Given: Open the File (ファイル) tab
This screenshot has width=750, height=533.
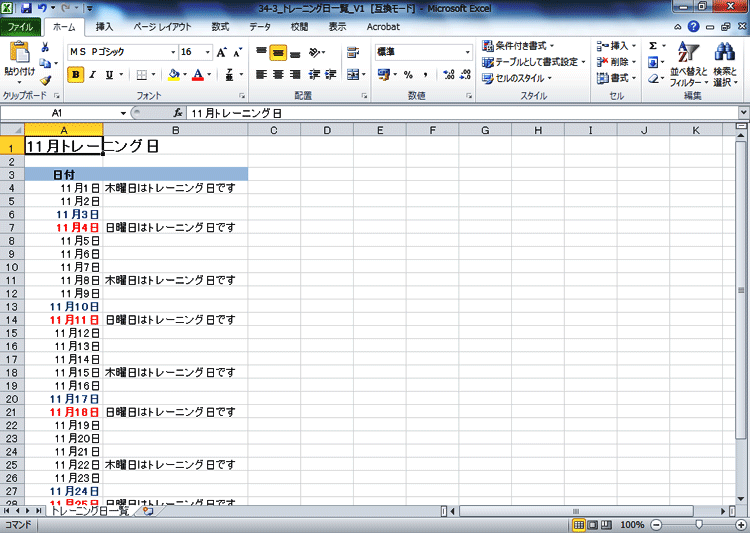Looking at the screenshot, I should click(x=20, y=27).
